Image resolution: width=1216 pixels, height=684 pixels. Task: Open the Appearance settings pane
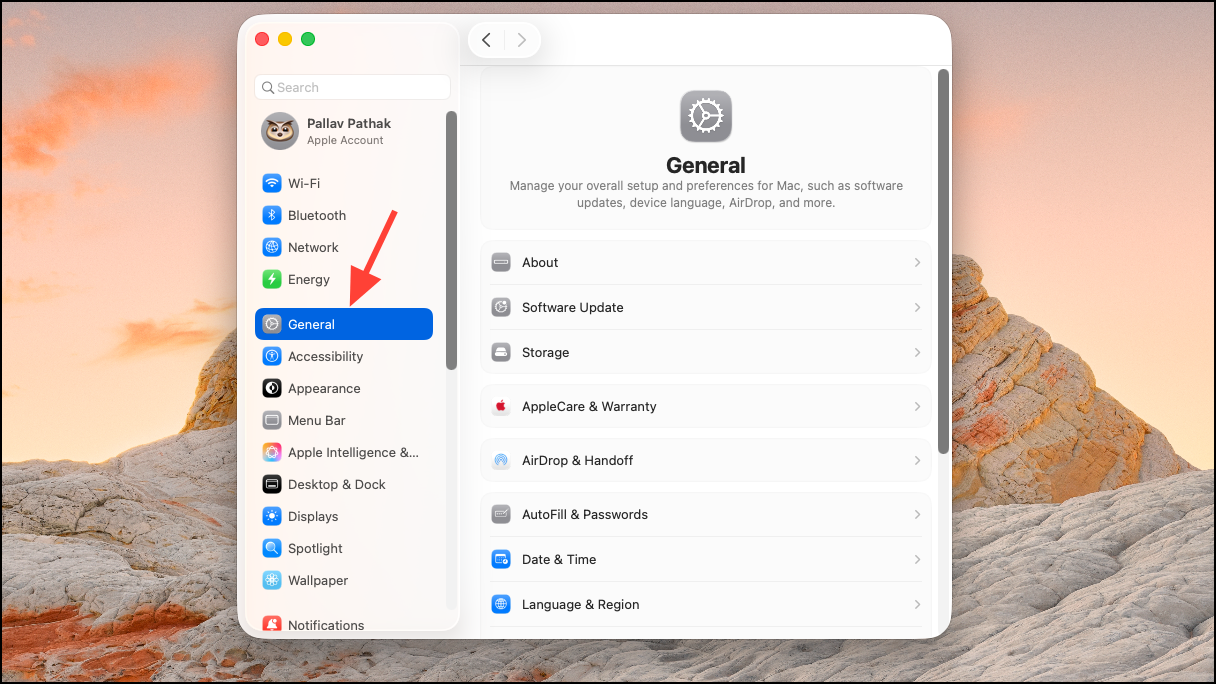344,388
